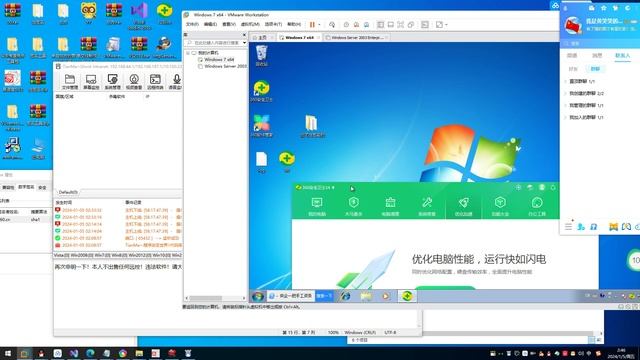Image resolution: width=640 pixels, height=360 pixels.
Task: Open the library search dropdown arrow
Action: [244, 43]
